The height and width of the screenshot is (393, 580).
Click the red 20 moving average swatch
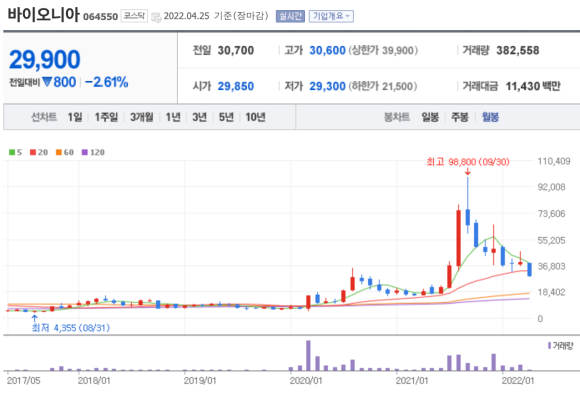click(33, 152)
